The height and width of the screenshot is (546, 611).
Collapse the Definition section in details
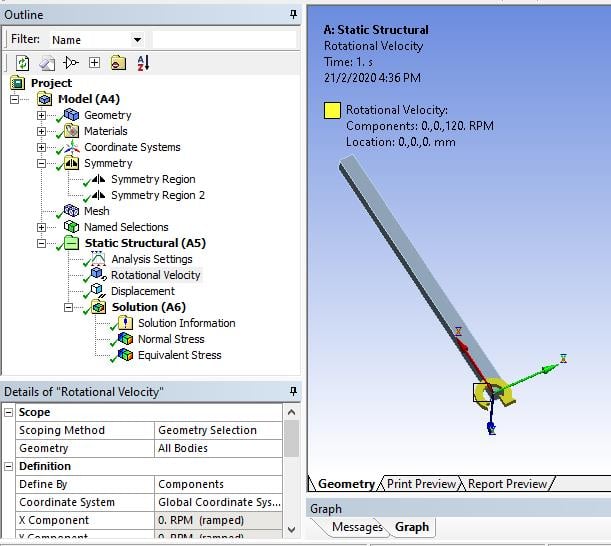point(9,466)
